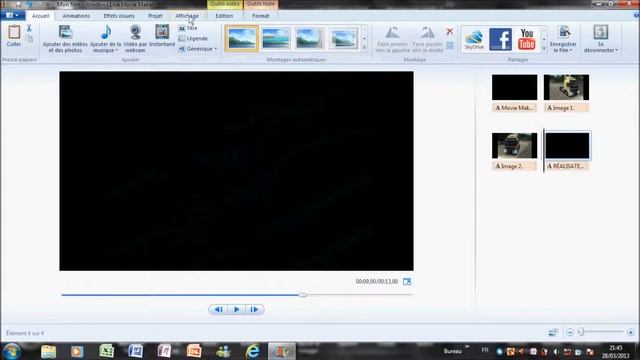The image size is (640, 360).
Task: Add a Titre to the movie
Action: point(188,28)
